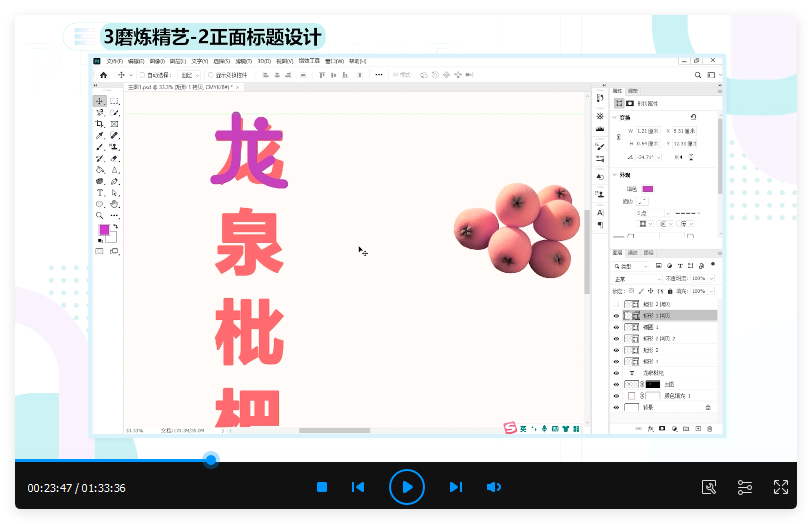The height and width of the screenshot is (524, 812).
Task: Enable the auto-select checkbox in options bar
Action: (x=142, y=75)
